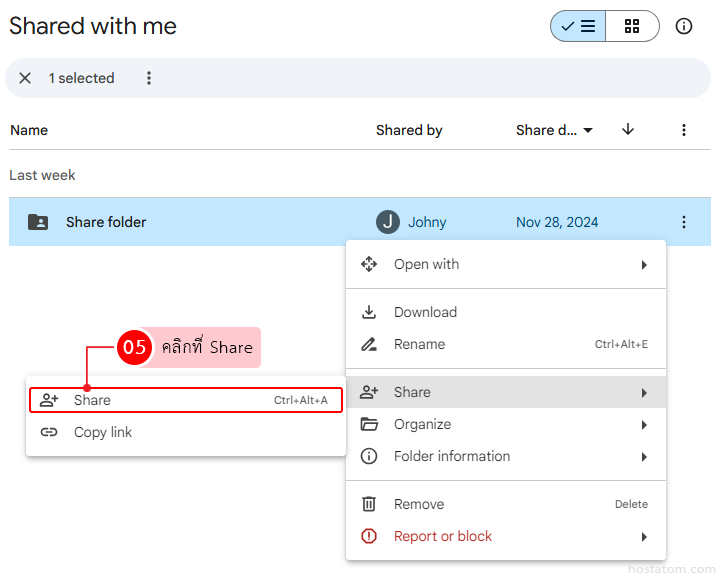
Task: Click Johny's avatar icon
Action: coord(388,222)
